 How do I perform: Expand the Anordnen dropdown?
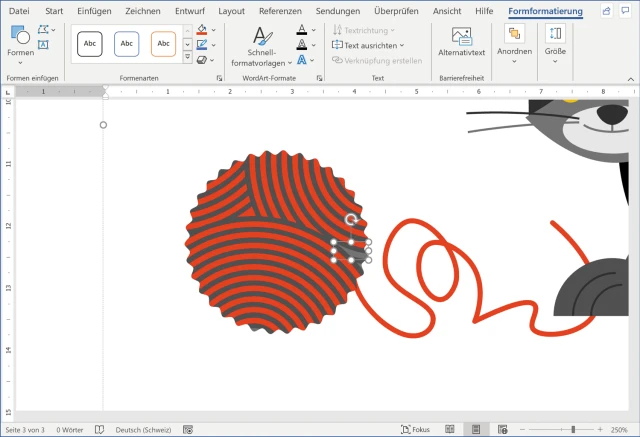coord(514,44)
